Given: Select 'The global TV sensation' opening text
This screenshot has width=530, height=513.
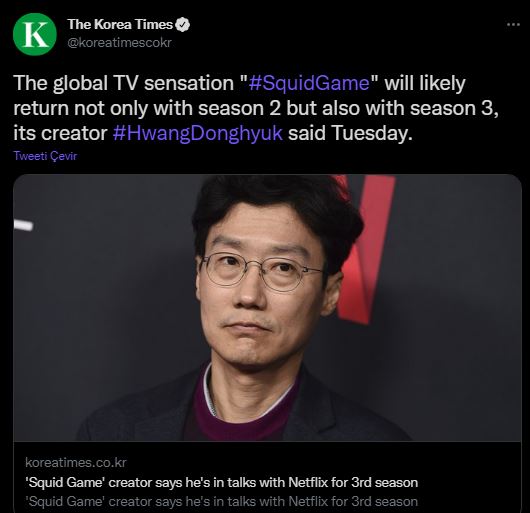Looking at the screenshot, I should tap(123, 83).
